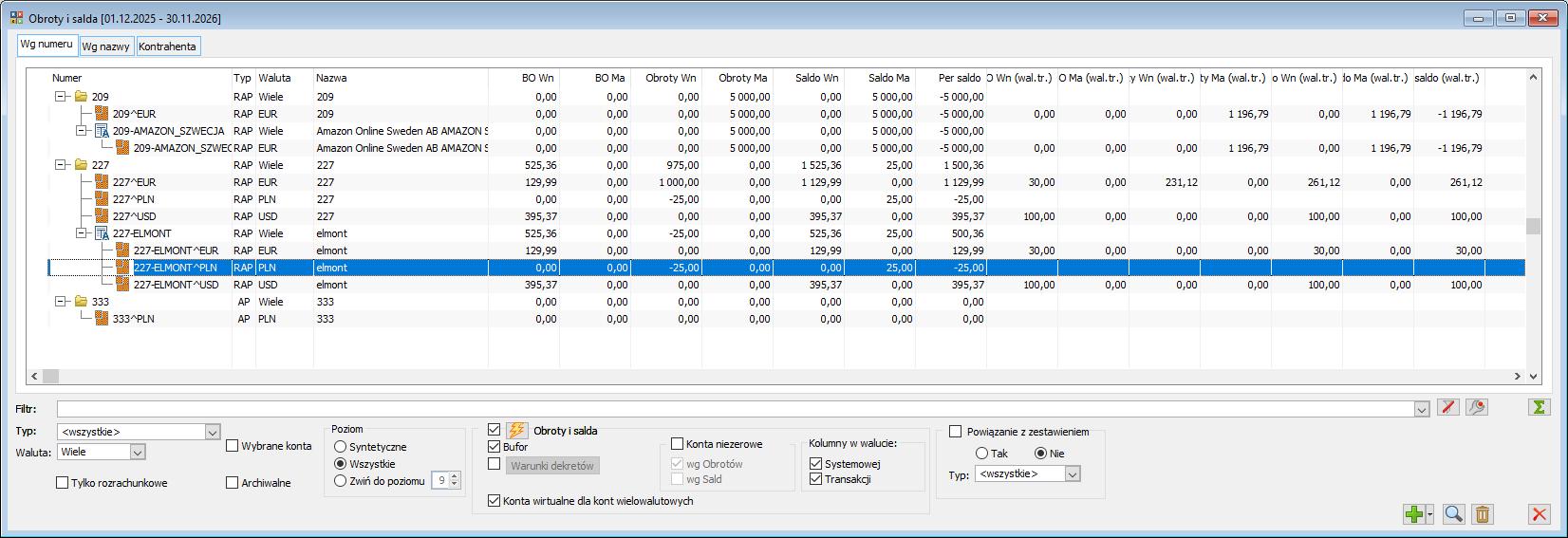Click the Warunki dekretów button
The image size is (1568, 538).
[552, 466]
